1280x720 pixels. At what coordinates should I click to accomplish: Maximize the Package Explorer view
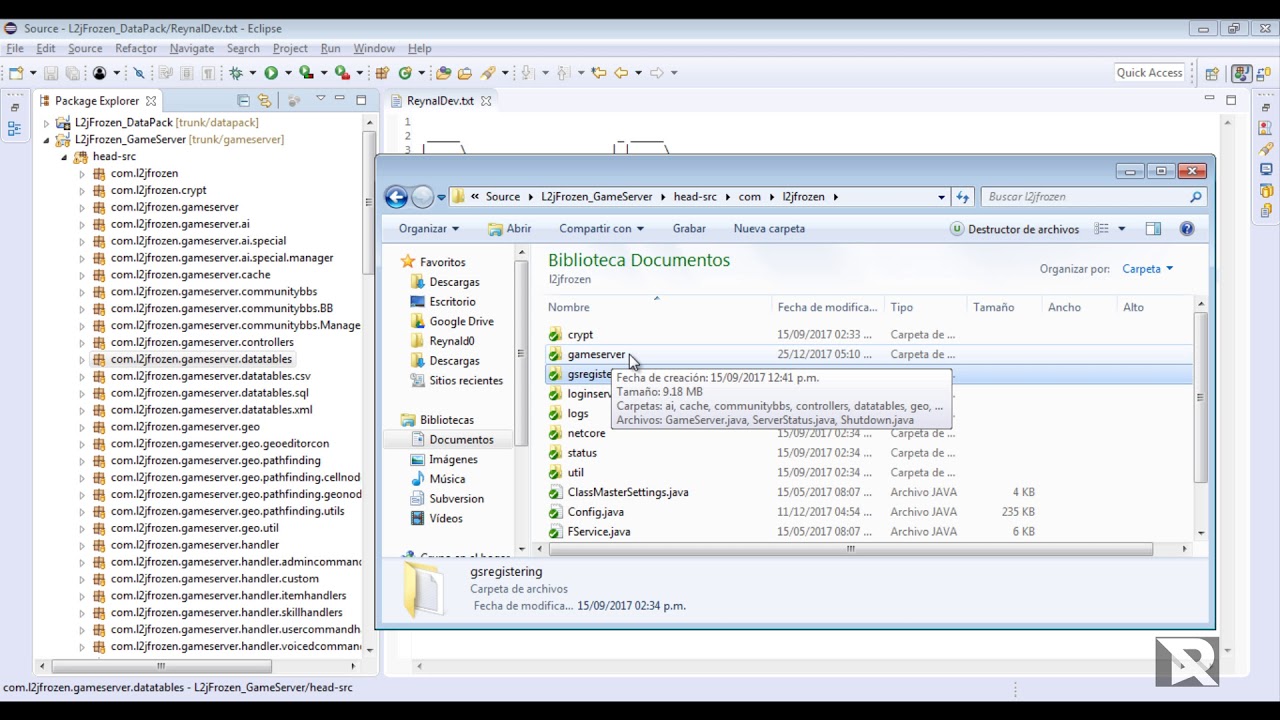[361, 100]
